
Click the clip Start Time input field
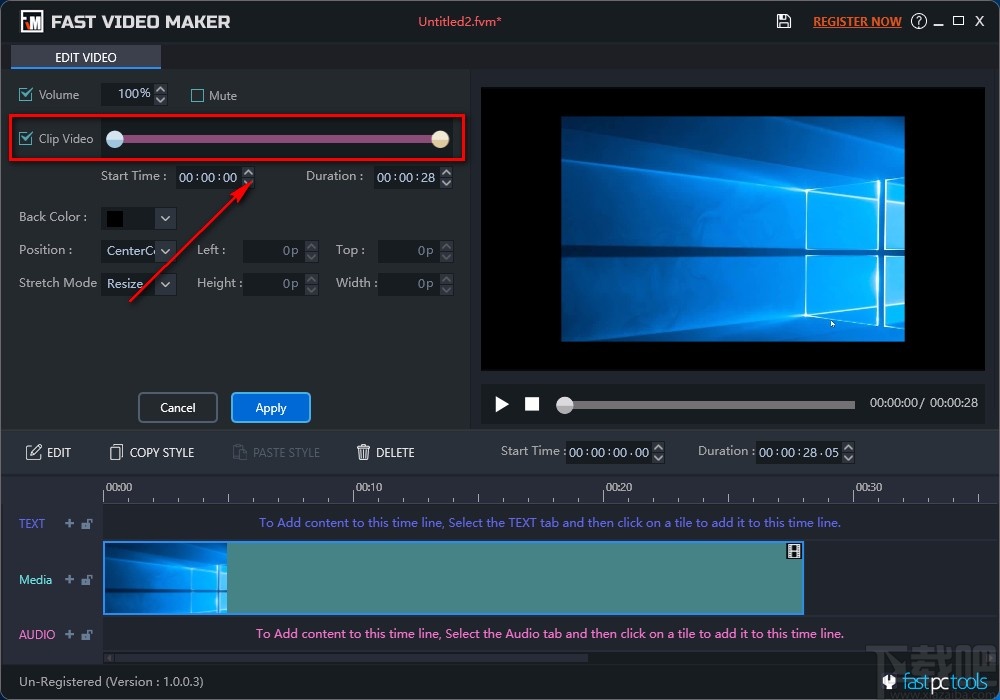pyautogui.click(x=208, y=177)
